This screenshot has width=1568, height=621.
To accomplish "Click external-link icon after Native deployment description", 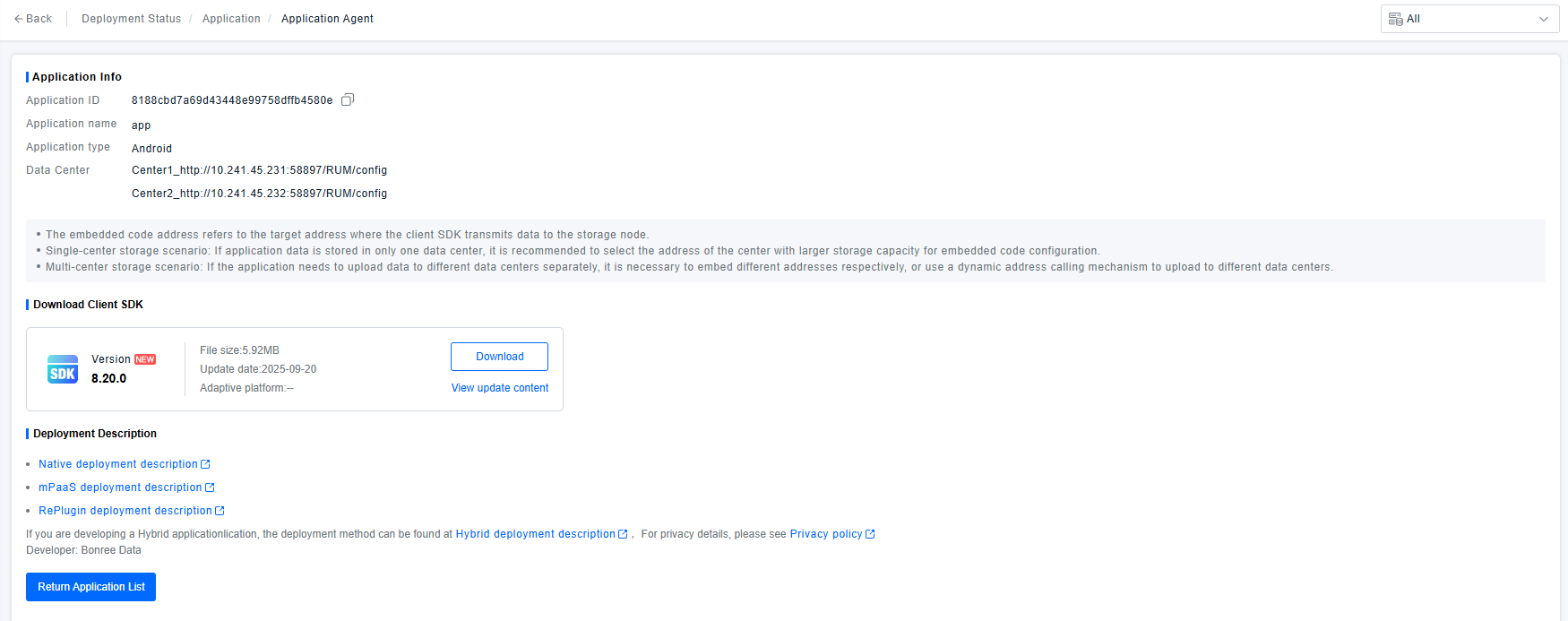I will coord(205,464).
